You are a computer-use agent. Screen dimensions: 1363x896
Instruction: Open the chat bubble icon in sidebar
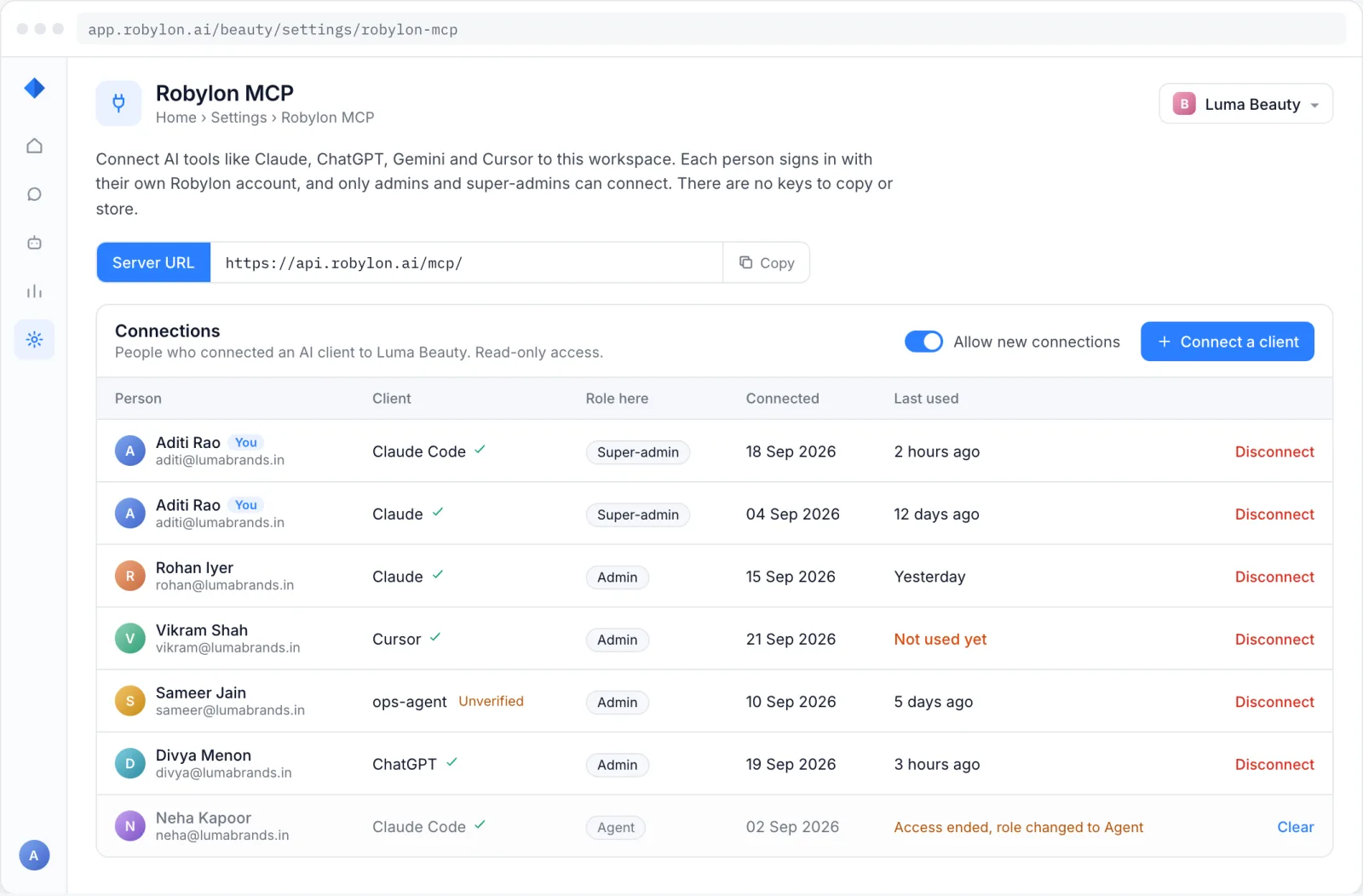click(x=34, y=194)
